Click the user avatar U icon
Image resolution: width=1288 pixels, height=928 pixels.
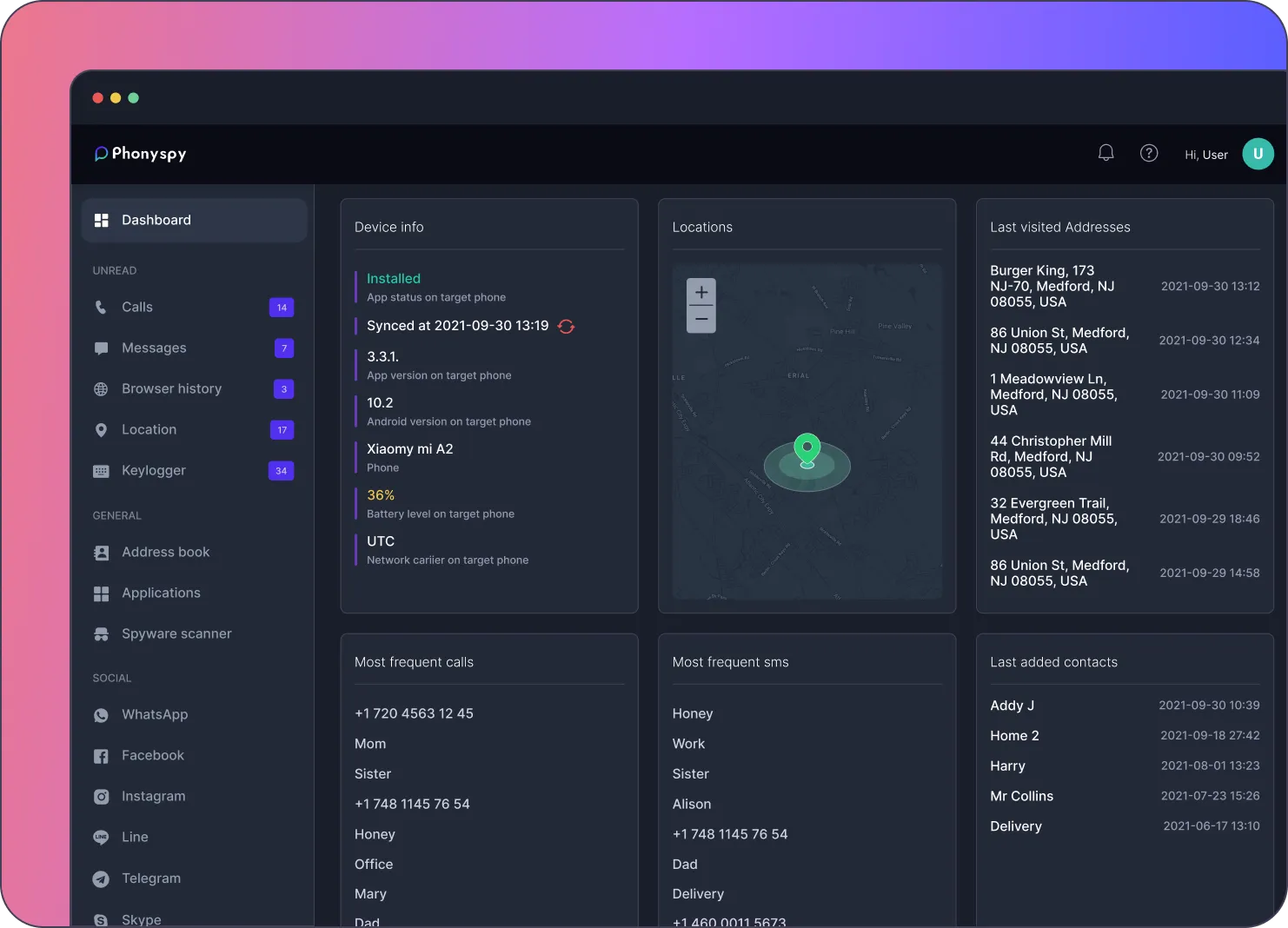(x=1258, y=154)
